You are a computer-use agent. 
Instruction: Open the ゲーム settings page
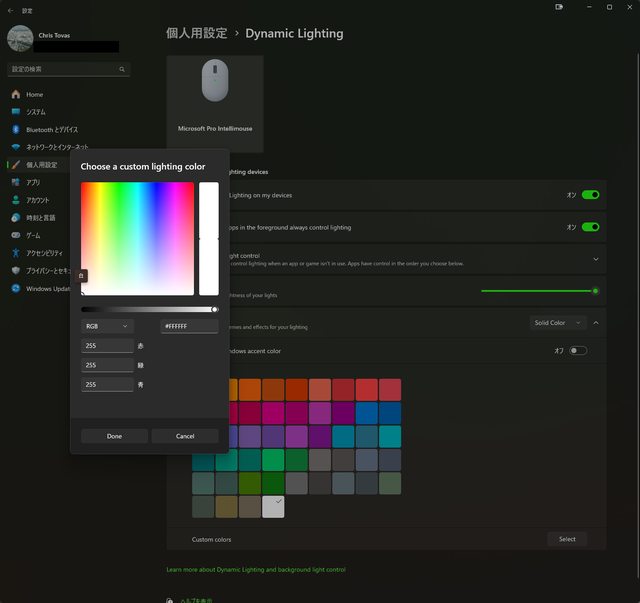(34, 235)
